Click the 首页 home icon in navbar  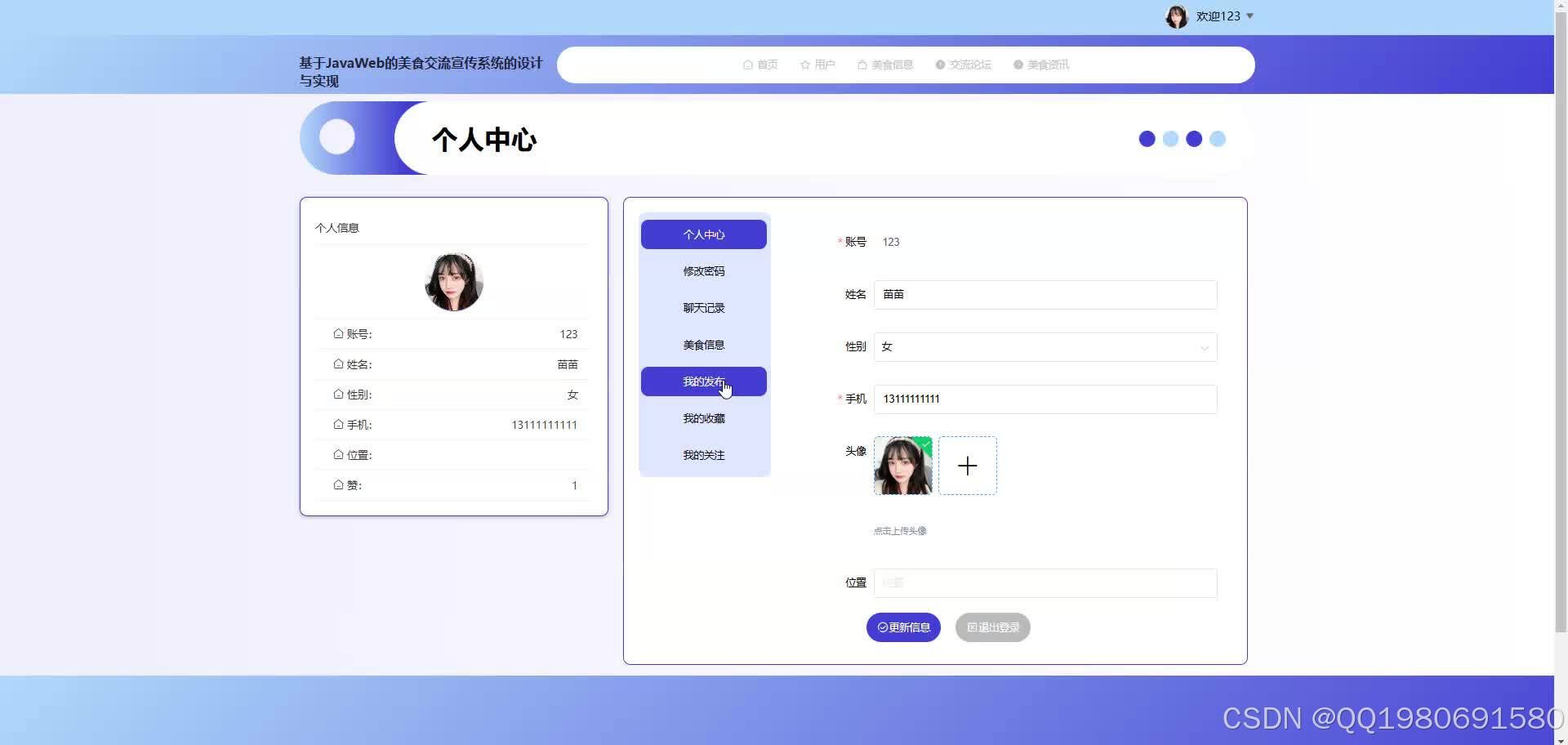748,65
